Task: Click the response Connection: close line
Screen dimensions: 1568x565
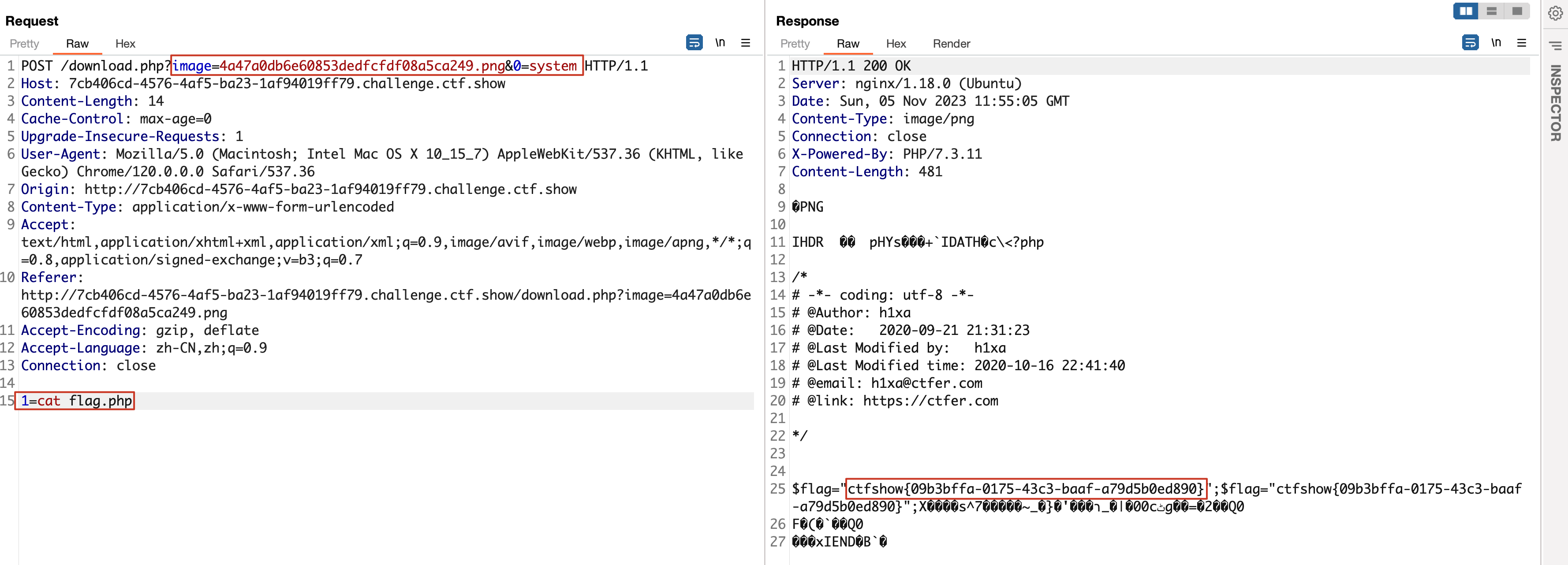Action: [x=859, y=136]
